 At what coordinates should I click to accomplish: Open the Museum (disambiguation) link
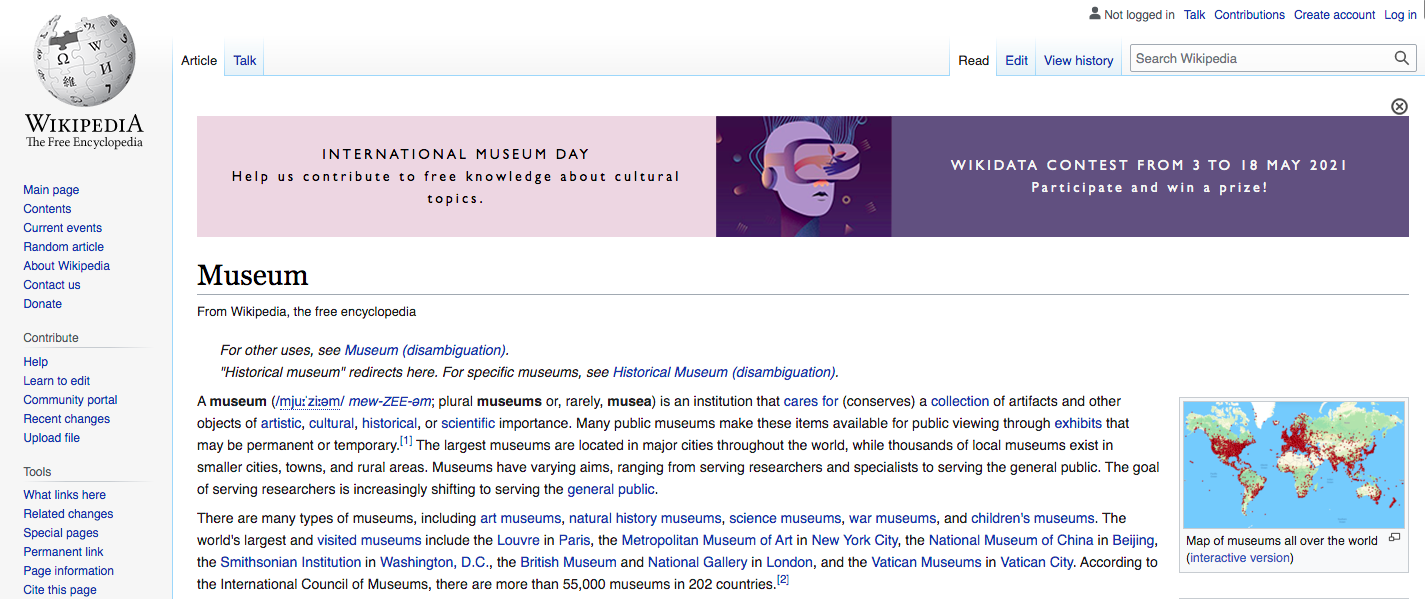[x=424, y=351]
